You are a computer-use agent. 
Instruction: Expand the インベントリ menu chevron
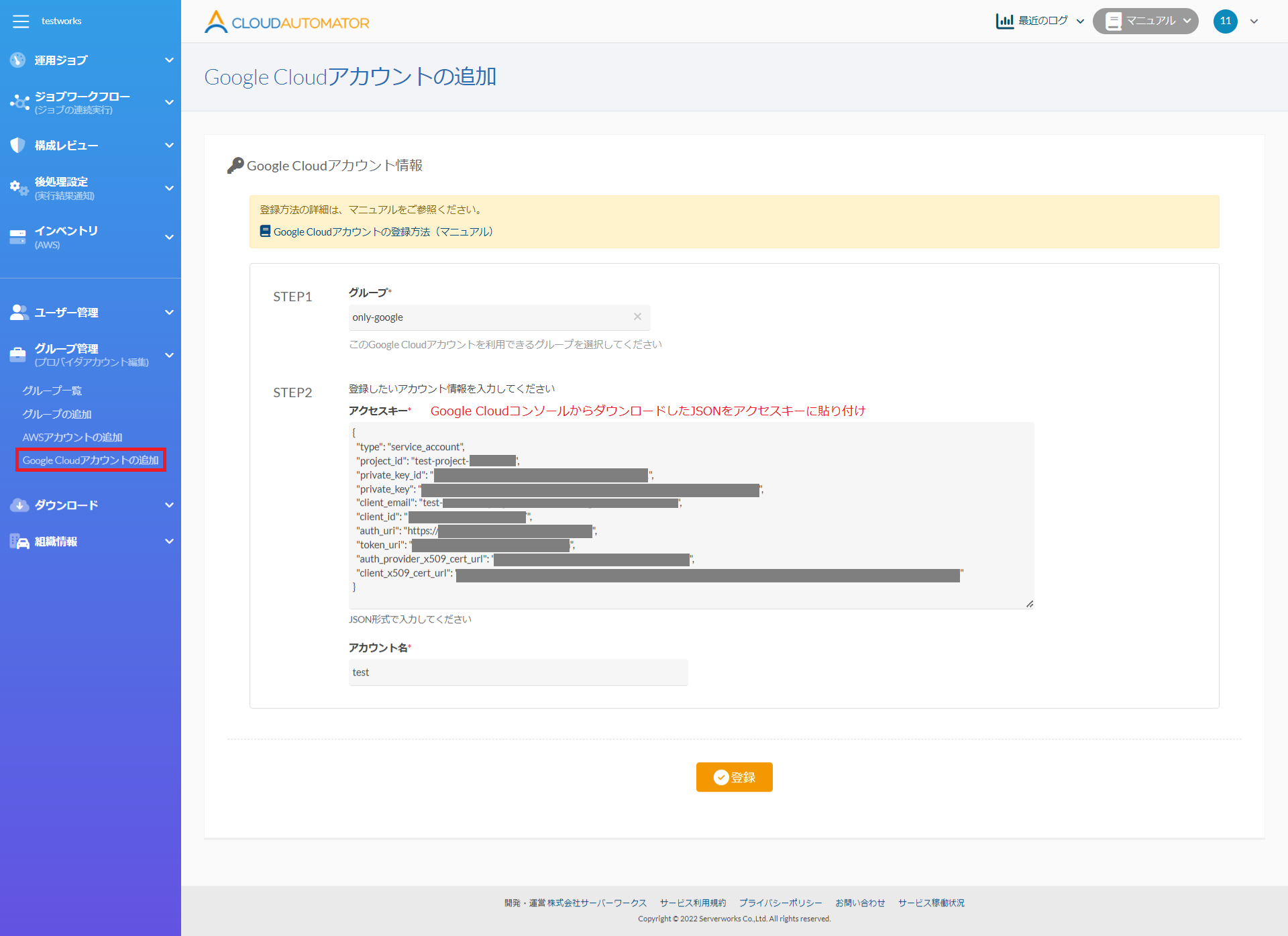(169, 237)
